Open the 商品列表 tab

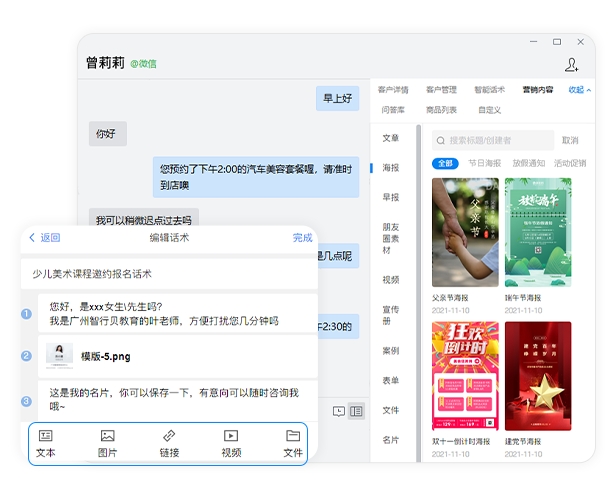pos(441,110)
